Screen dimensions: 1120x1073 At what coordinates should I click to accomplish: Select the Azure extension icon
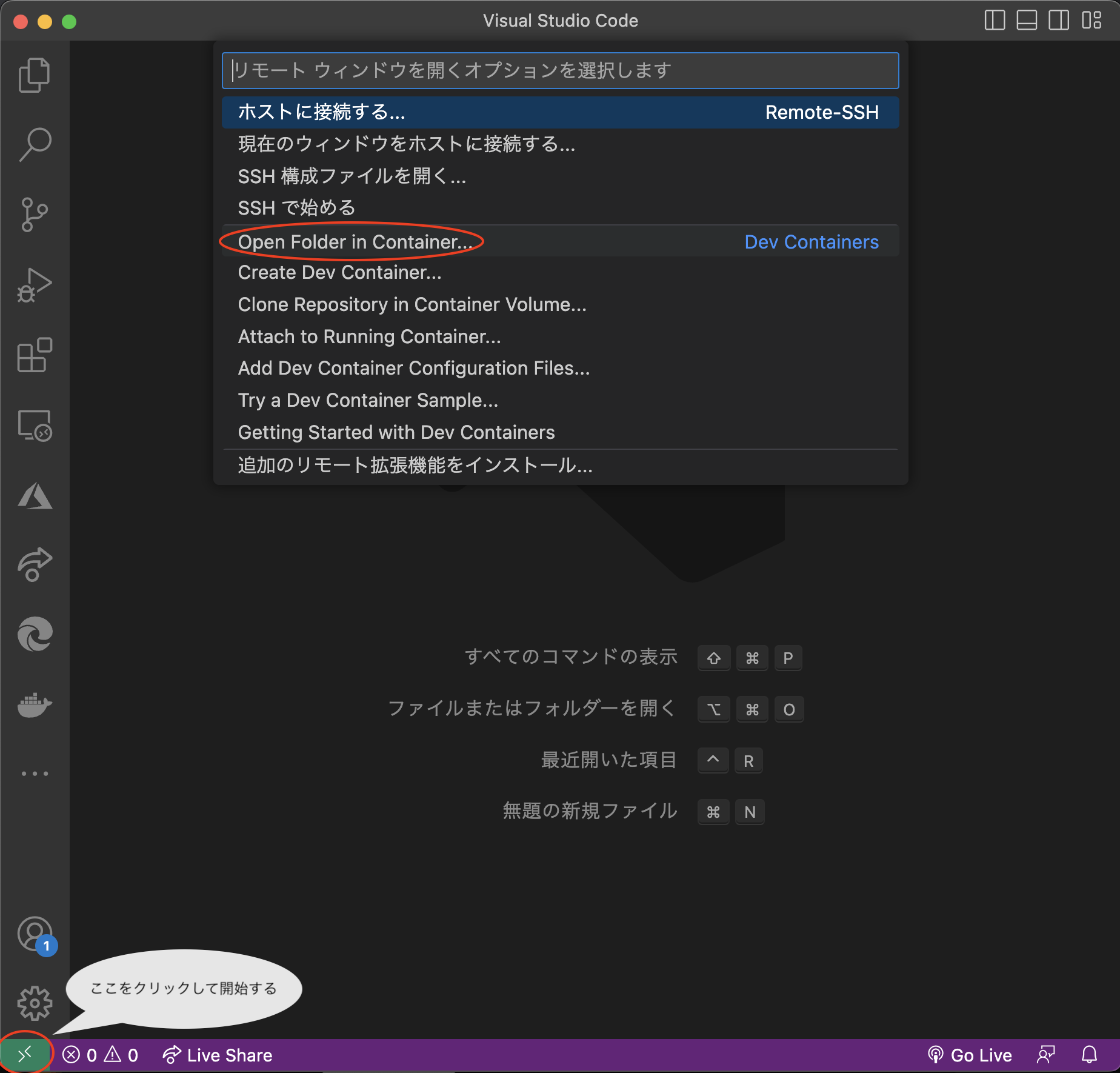[x=35, y=496]
